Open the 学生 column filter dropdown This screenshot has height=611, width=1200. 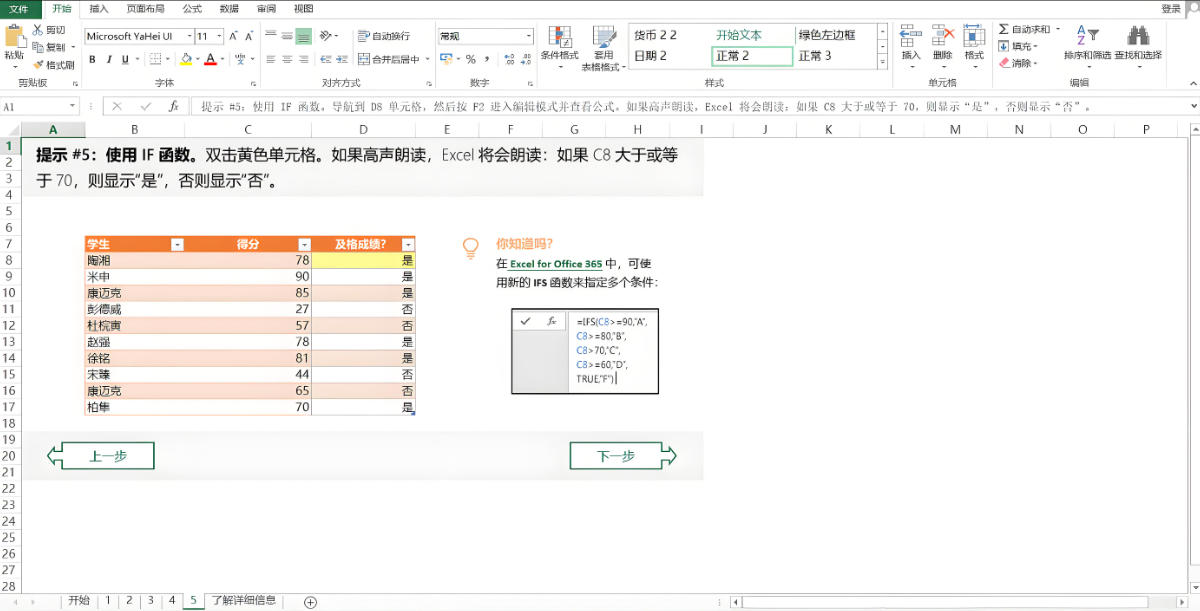(177, 245)
